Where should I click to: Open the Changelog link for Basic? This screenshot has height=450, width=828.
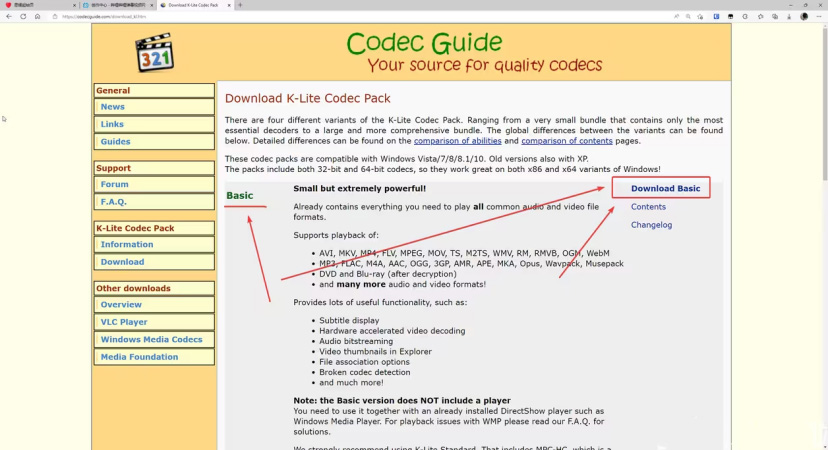point(651,225)
